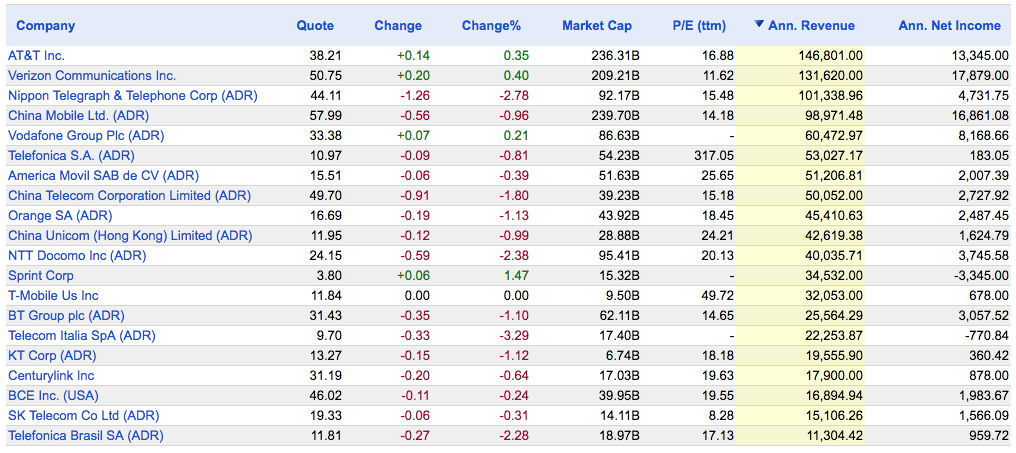Open Centurylink Inc company link

click(51, 376)
